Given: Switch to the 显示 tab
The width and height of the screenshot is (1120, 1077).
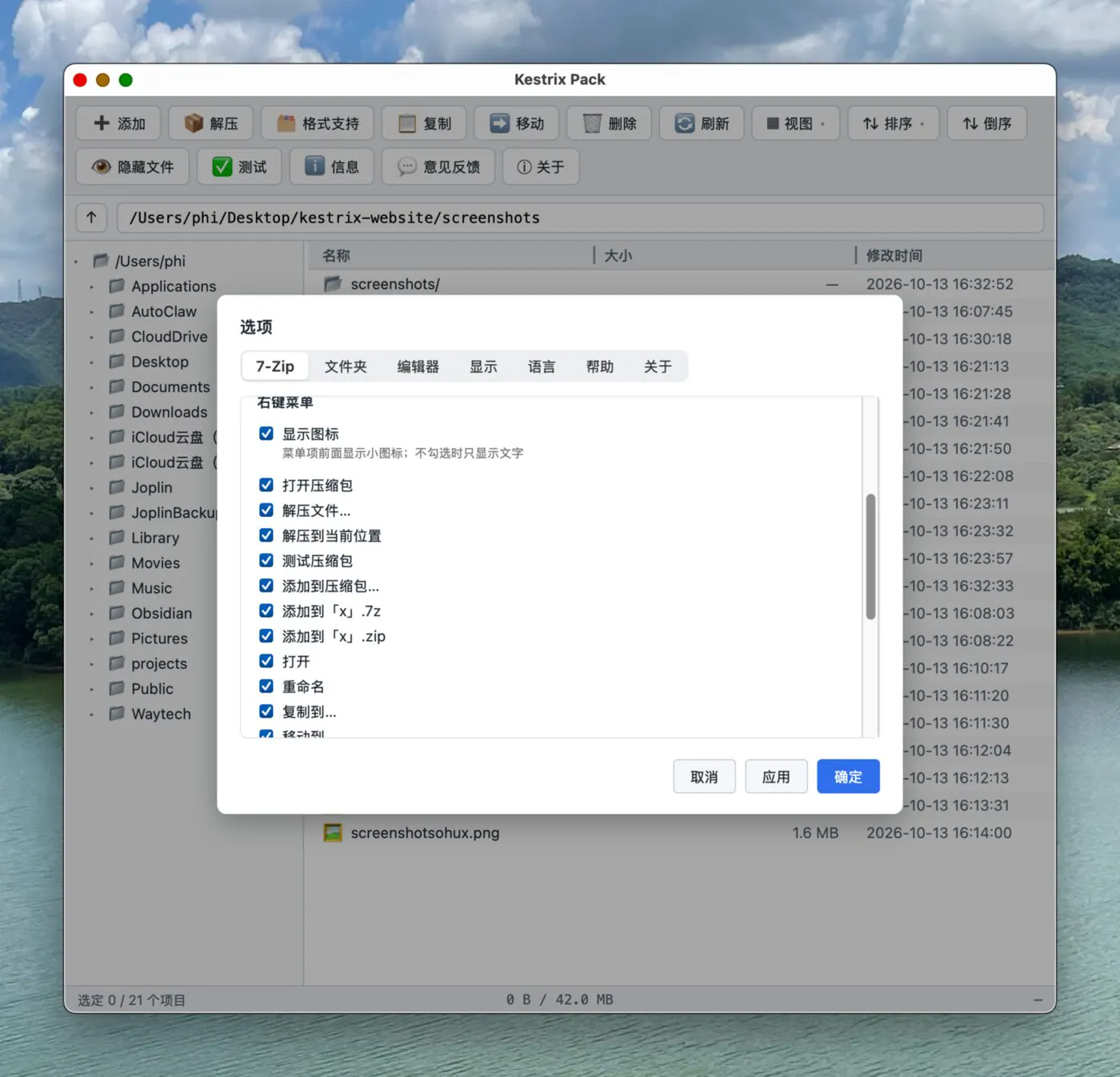Looking at the screenshot, I should pos(483,366).
